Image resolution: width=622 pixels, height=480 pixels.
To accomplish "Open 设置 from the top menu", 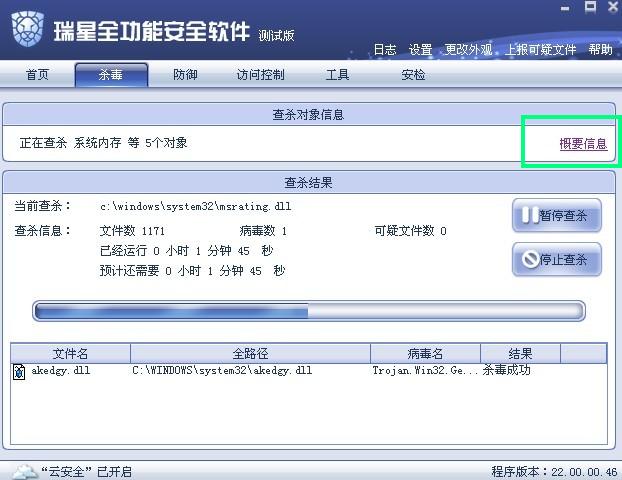I will click(420, 50).
